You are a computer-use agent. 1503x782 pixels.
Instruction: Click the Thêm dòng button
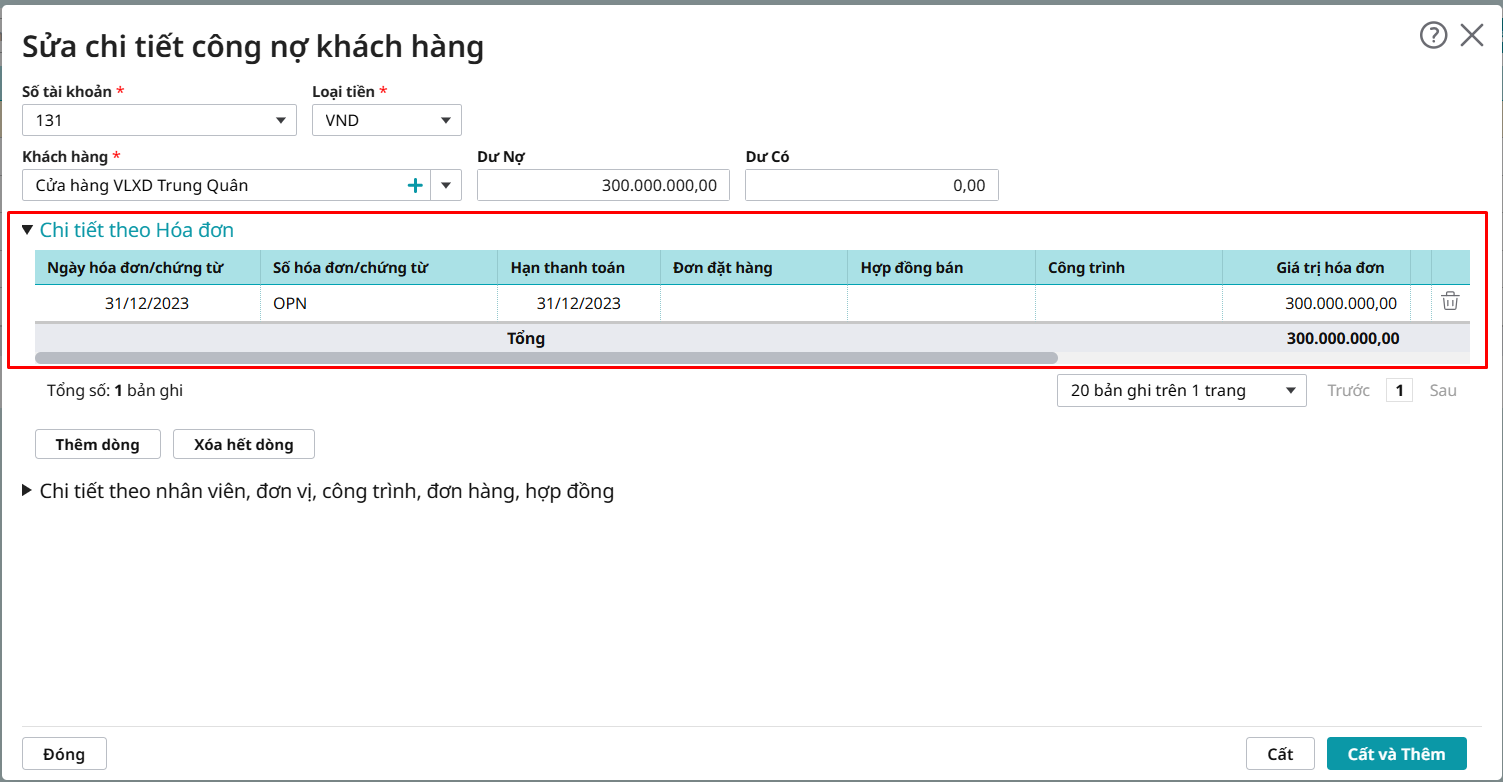click(97, 444)
